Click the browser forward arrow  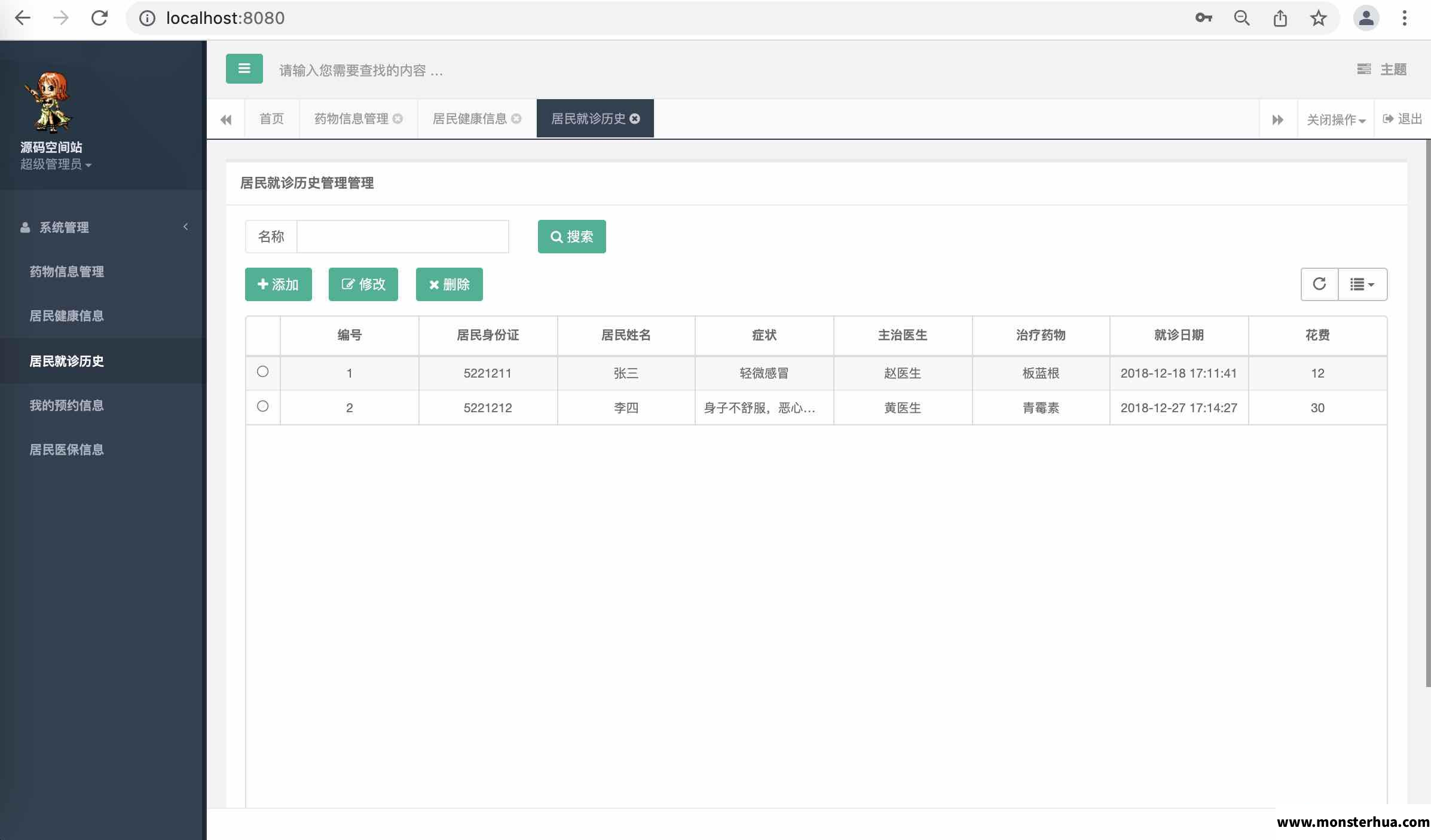[60, 18]
